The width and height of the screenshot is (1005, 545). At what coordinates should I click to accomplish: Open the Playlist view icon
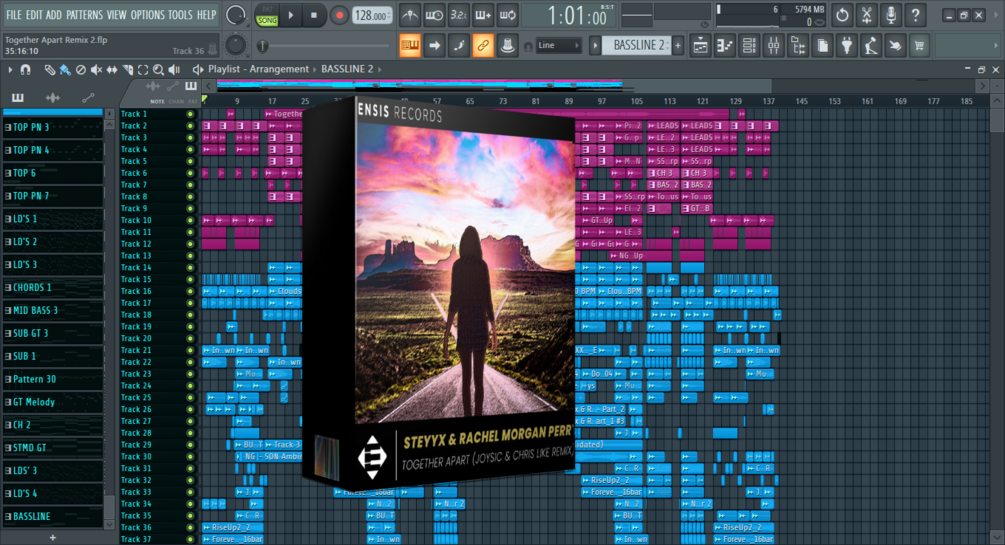click(700, 46)
